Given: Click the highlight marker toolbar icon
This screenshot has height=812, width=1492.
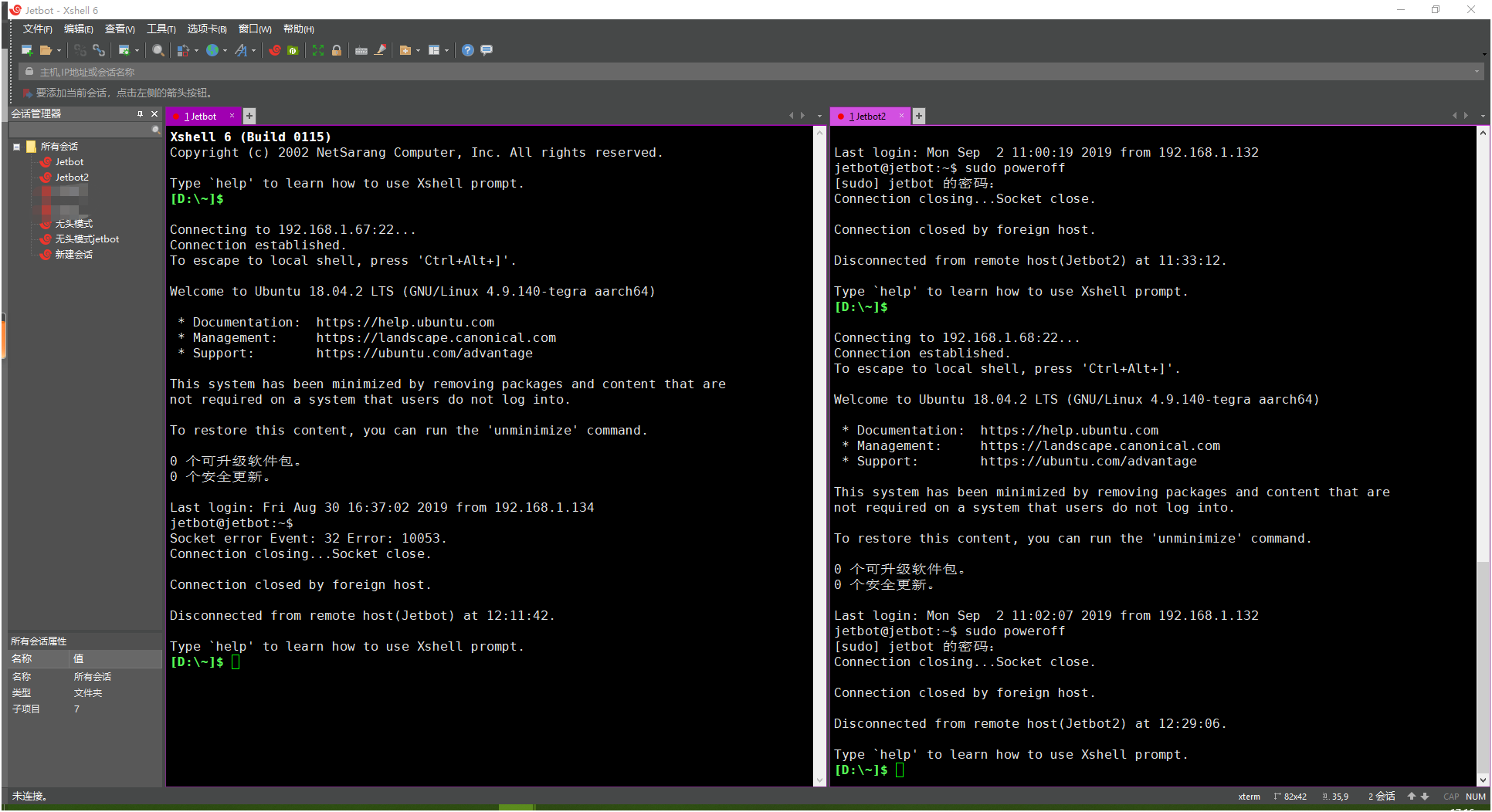Looking at the screenshot, I should (380, 50).
